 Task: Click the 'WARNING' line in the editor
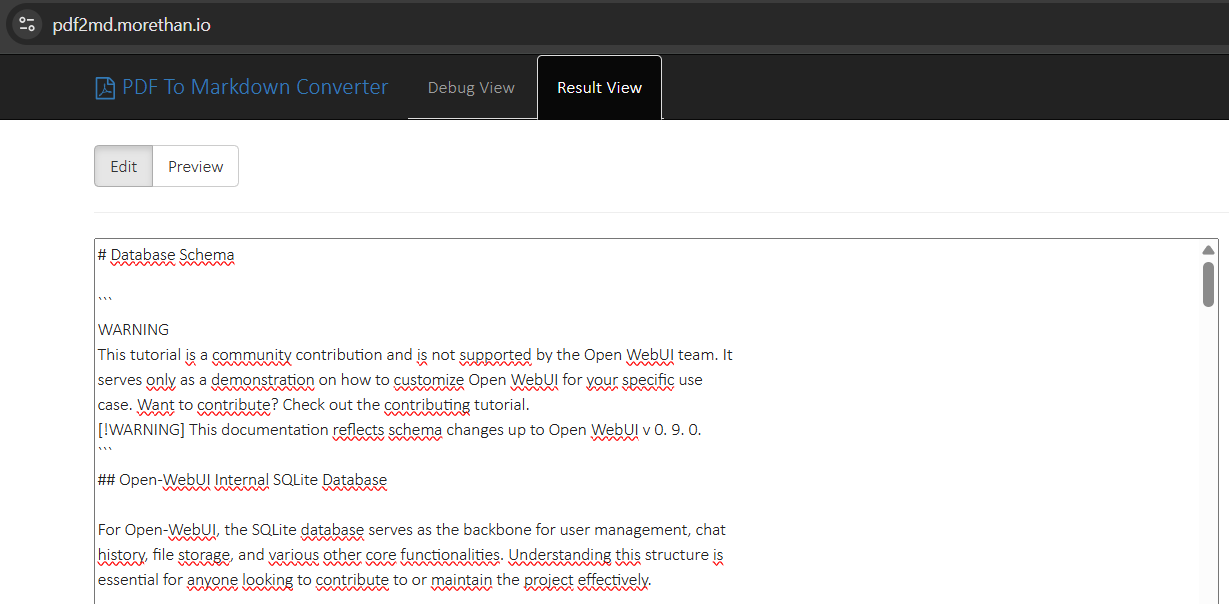pyautogui.click(x=133, y=330)
